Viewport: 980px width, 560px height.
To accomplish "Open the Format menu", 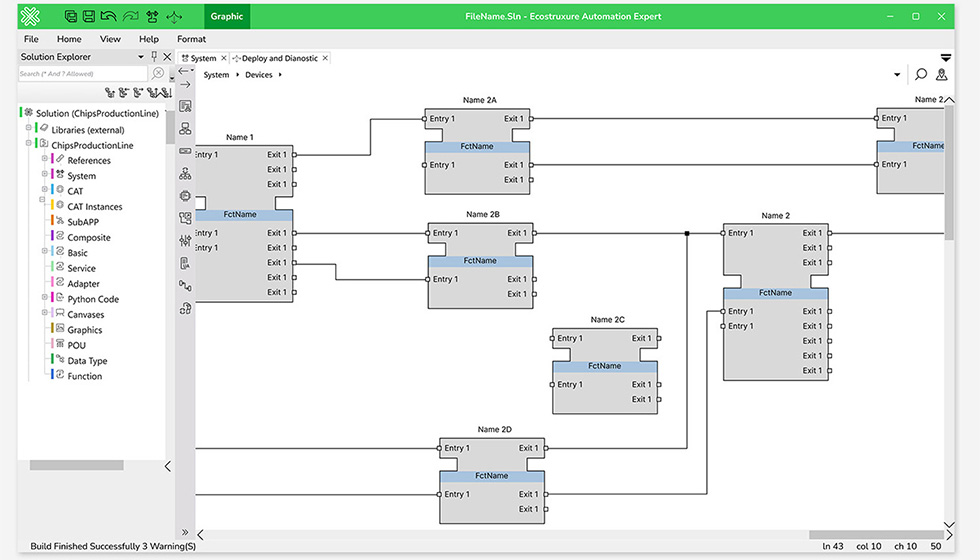I will pyautogui.click(x=191, y=39).
